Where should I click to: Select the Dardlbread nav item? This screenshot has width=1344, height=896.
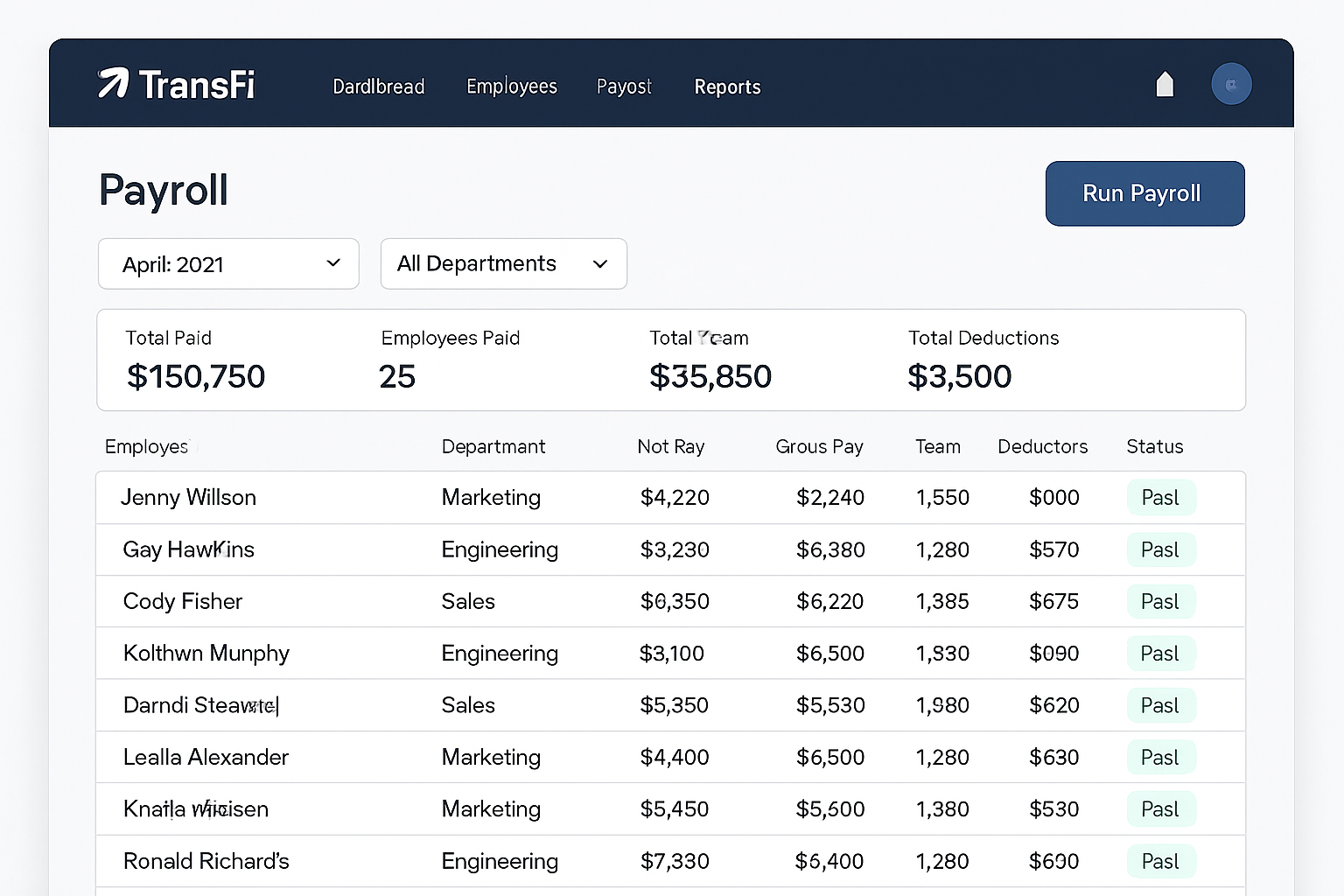[378, 87]
